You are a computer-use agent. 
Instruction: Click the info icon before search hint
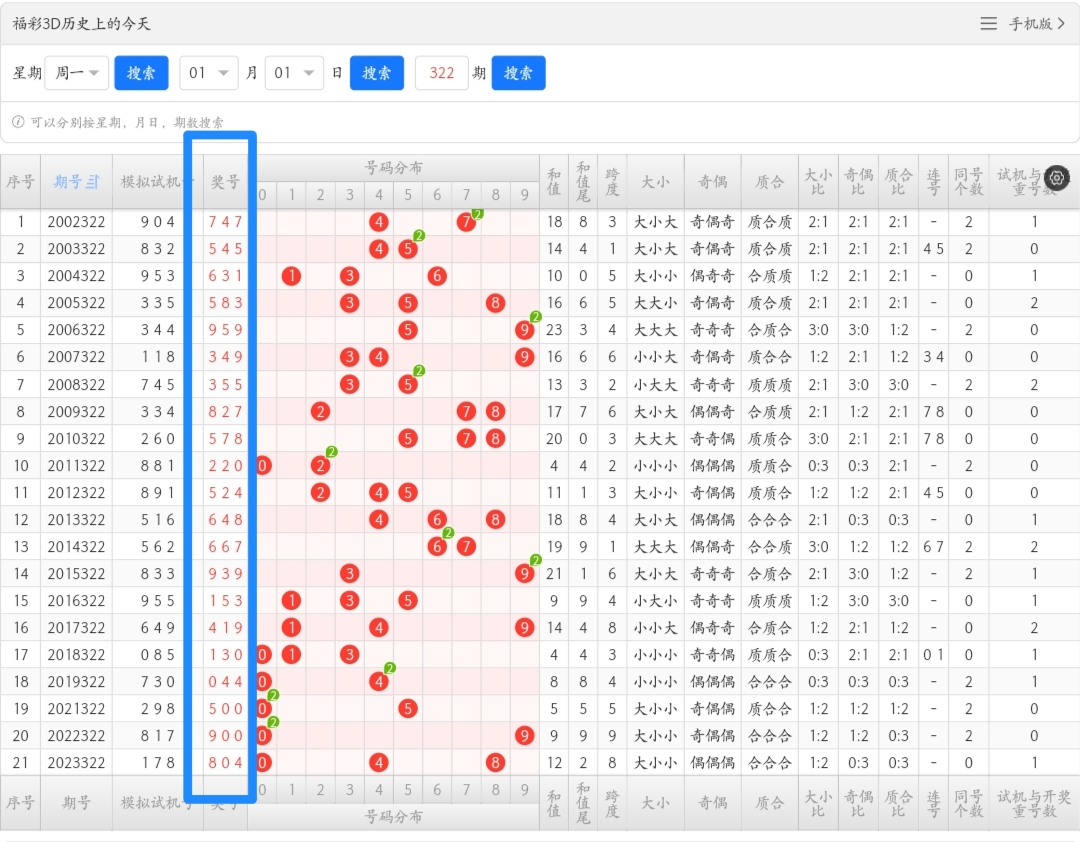click(x=19, y=122)
